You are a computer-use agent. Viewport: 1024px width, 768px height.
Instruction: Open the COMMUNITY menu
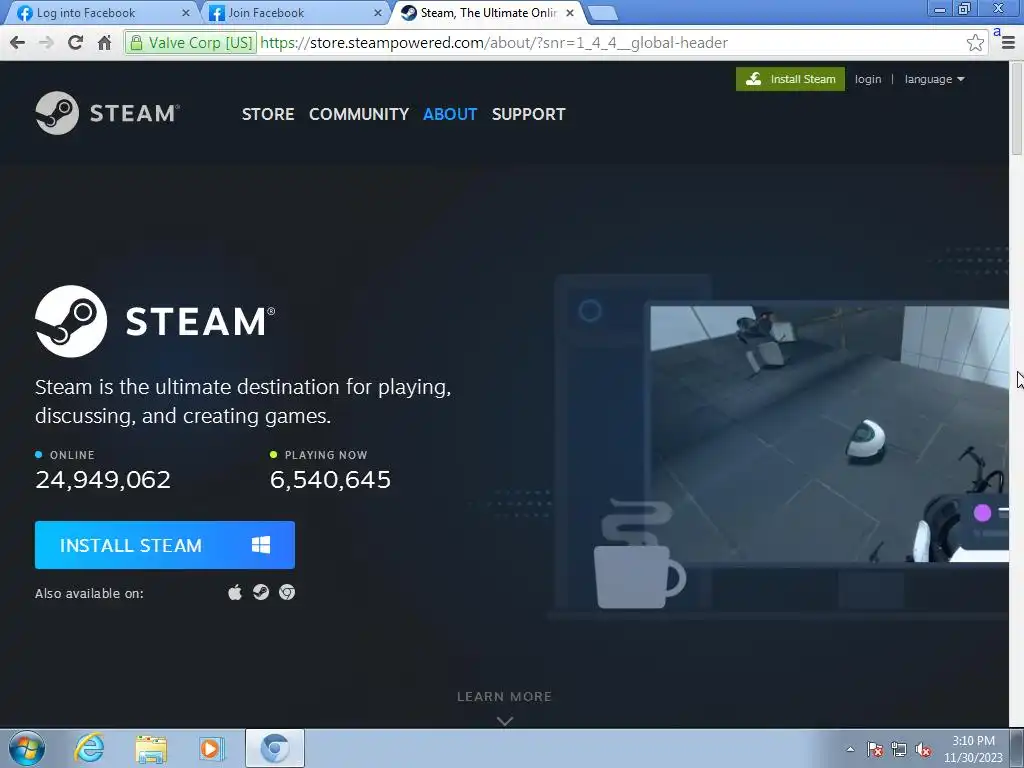(359, 114)
